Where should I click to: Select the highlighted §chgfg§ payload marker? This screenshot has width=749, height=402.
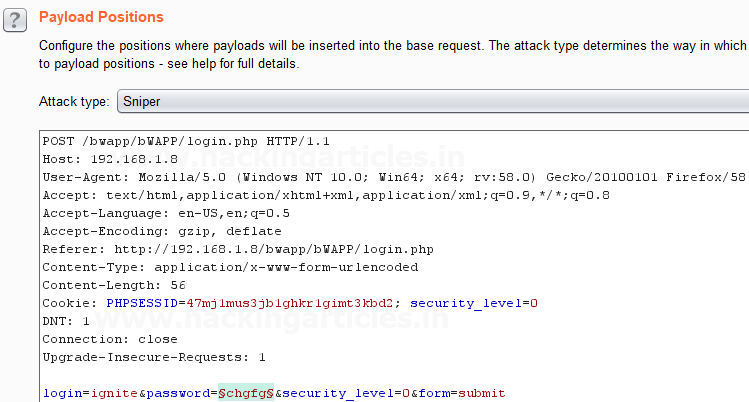[x=246, y=393]
